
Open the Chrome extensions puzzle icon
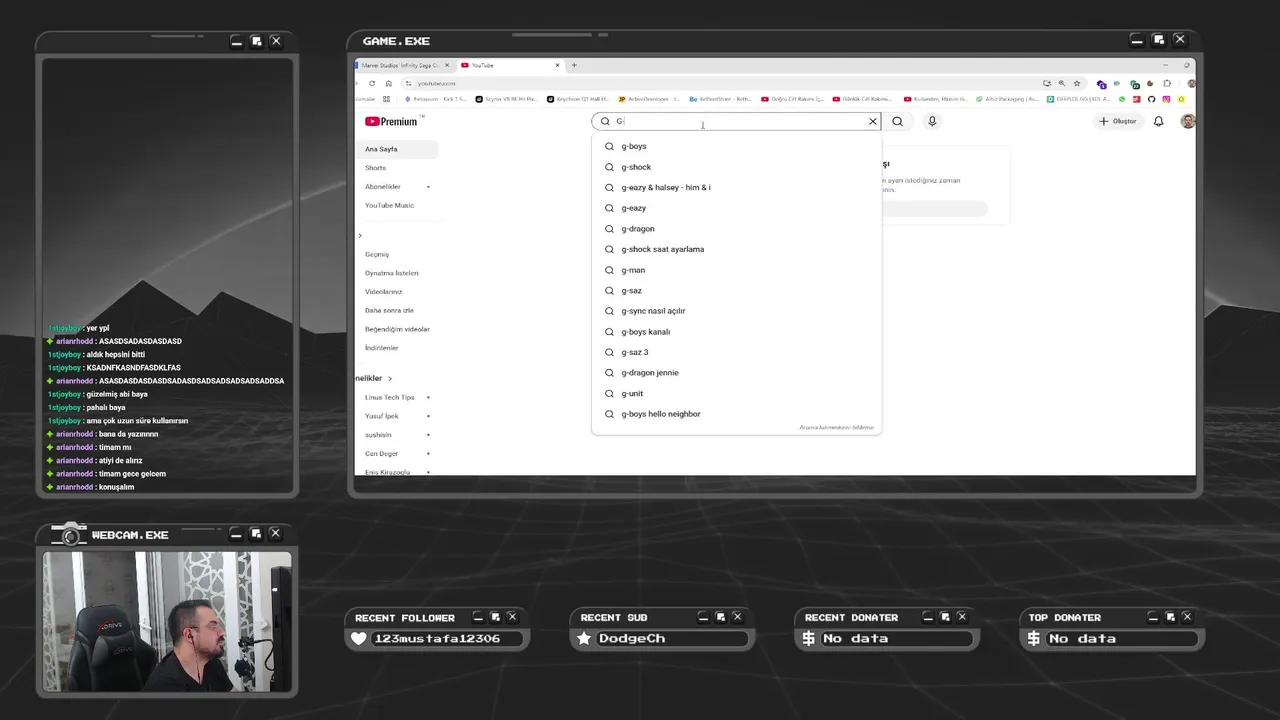click(1167, 83)
